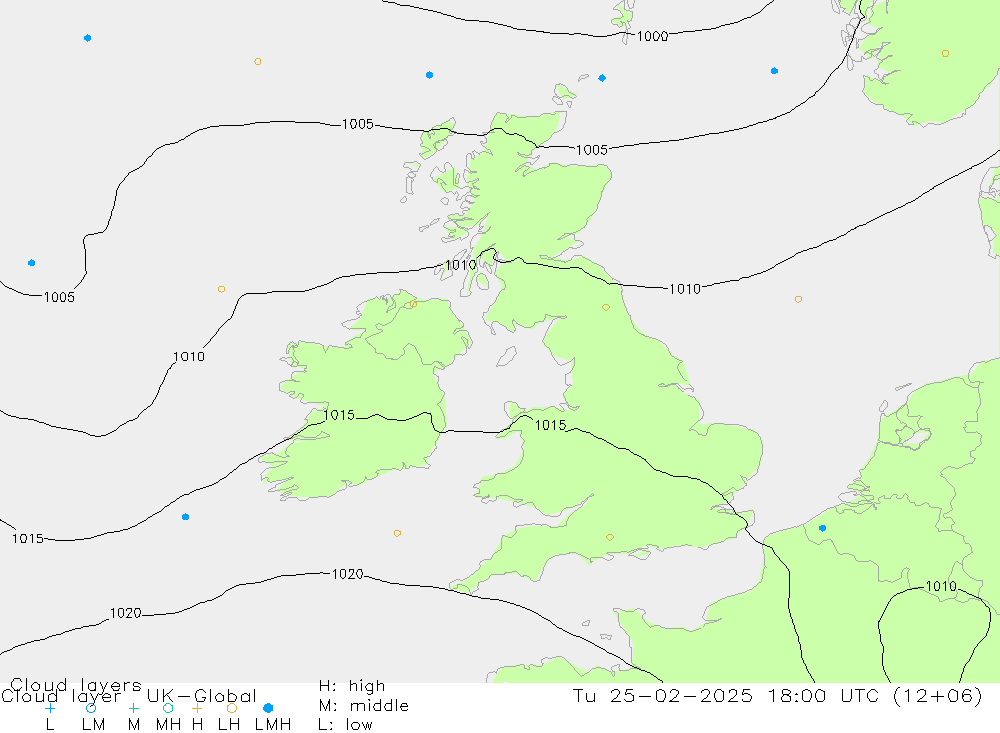Select the LH marker in the Celtic Sea
The height and width of the screenshot is (733, 1000).
pos(397,533)
